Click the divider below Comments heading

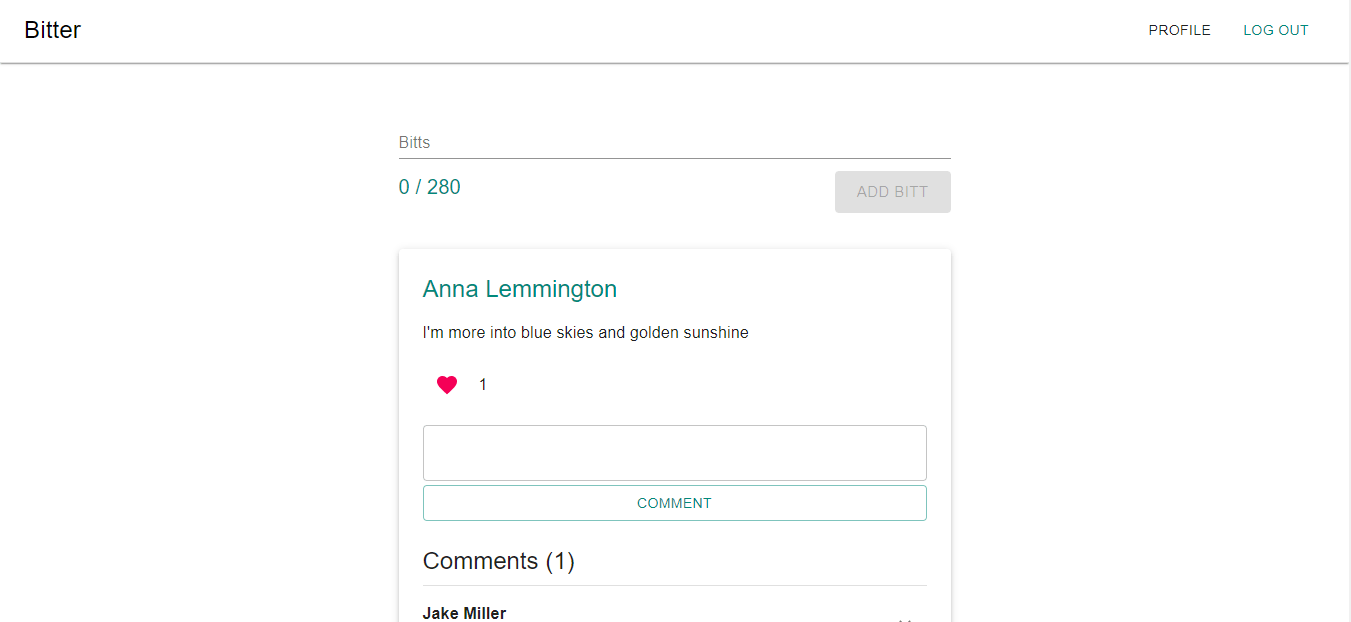[x=674, y=585]
